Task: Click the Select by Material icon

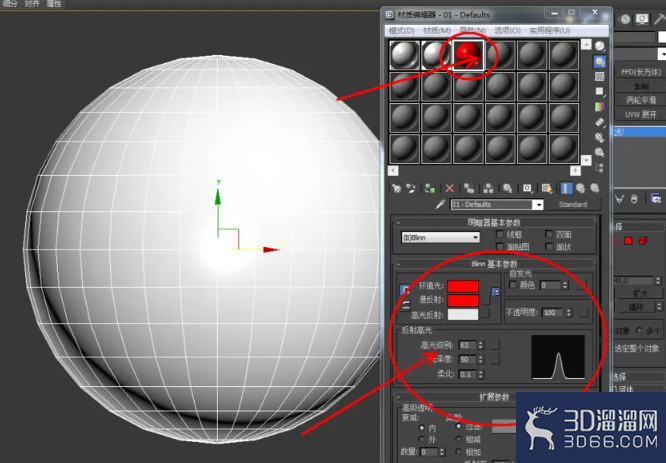Action: (599, 152)
